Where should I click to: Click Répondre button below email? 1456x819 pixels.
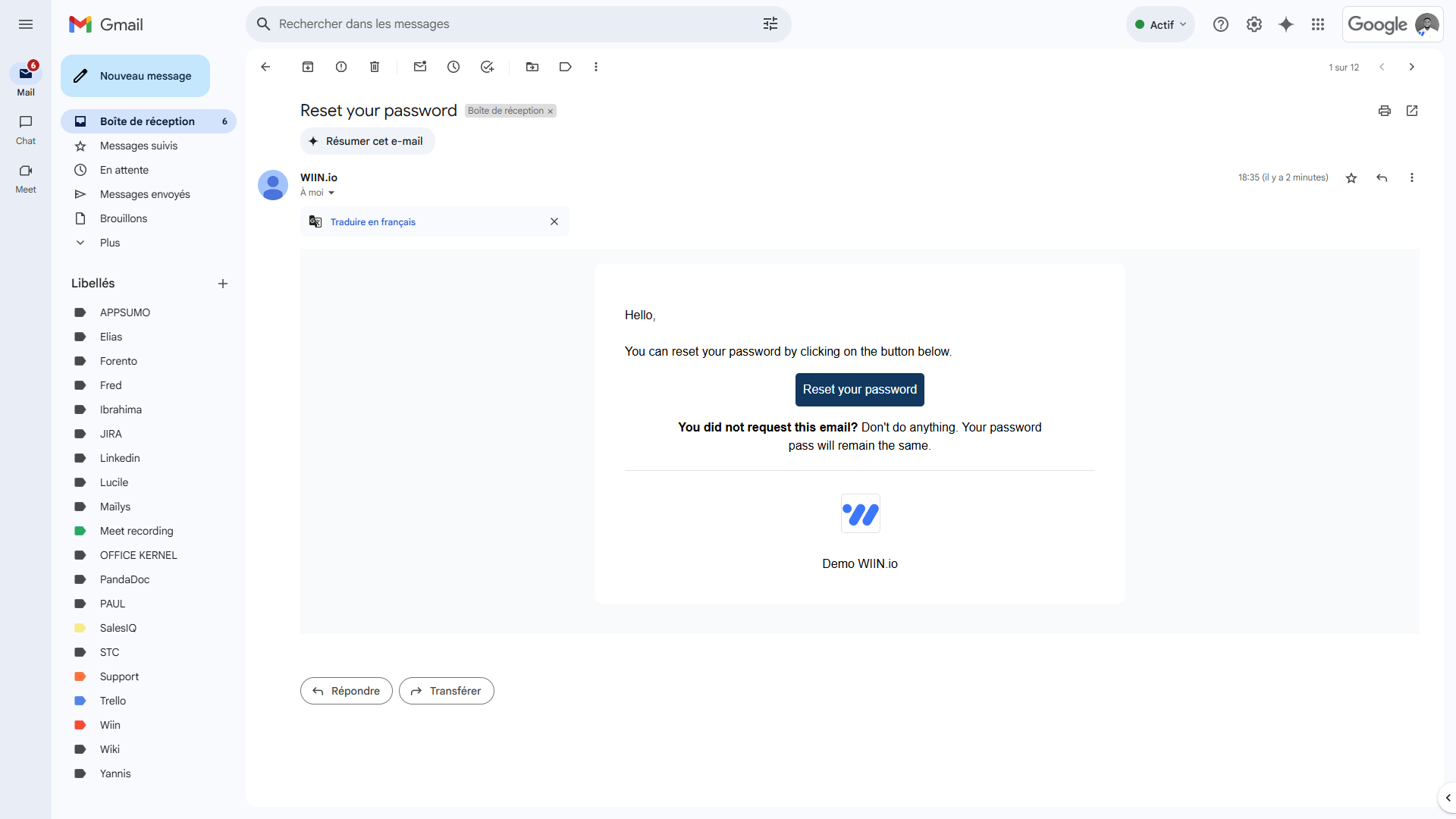click(x=347, y=691)
